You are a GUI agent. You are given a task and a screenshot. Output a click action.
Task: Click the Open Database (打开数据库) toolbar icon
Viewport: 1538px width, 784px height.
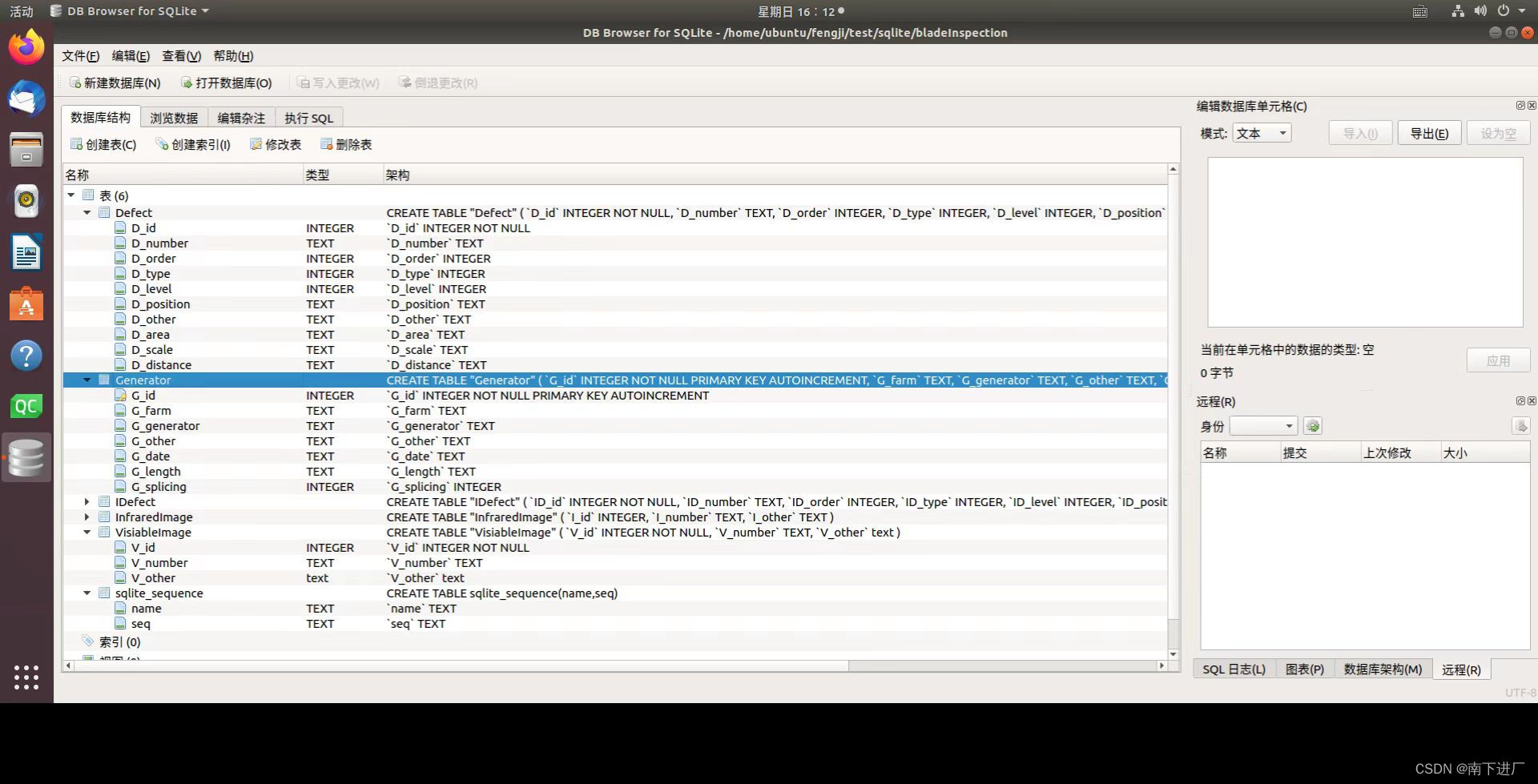click(x=187, y=82)
